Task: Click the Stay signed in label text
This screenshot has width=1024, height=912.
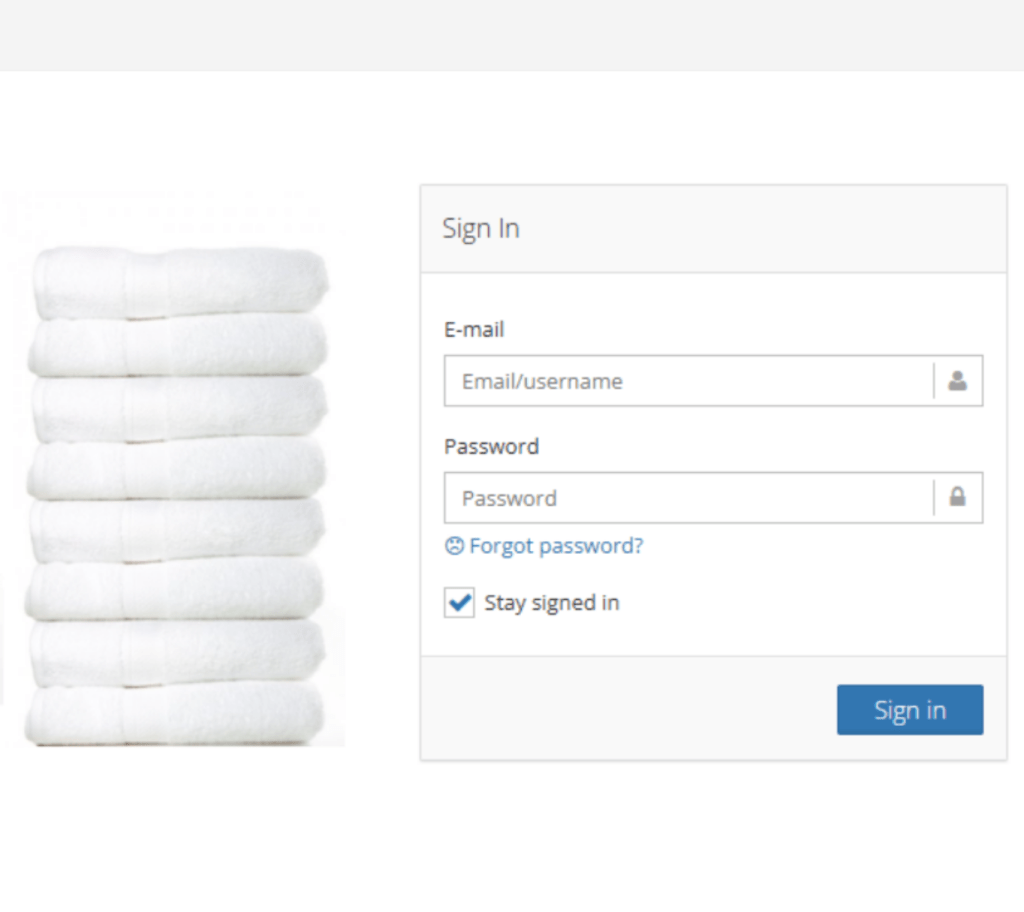Action: 551,602
